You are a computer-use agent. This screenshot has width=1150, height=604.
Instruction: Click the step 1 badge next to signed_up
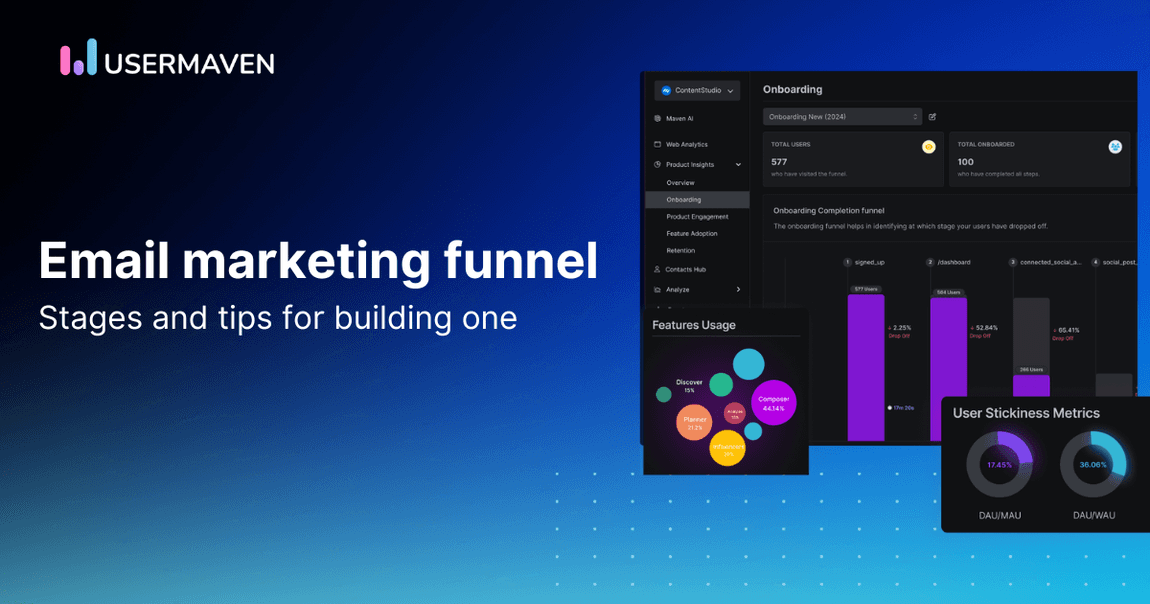(x=847, y=262)
